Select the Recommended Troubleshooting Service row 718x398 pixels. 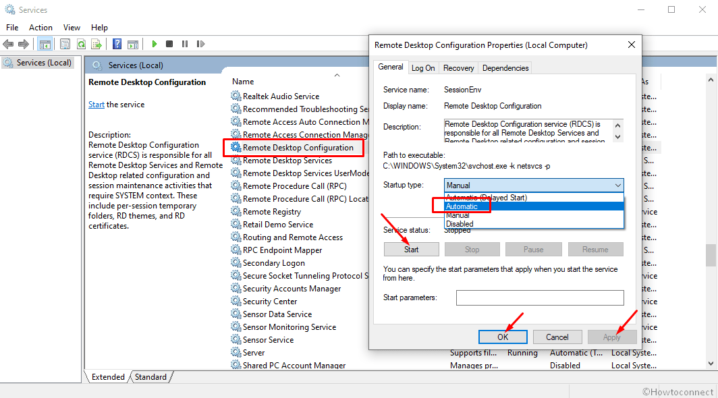coord(299,109)
